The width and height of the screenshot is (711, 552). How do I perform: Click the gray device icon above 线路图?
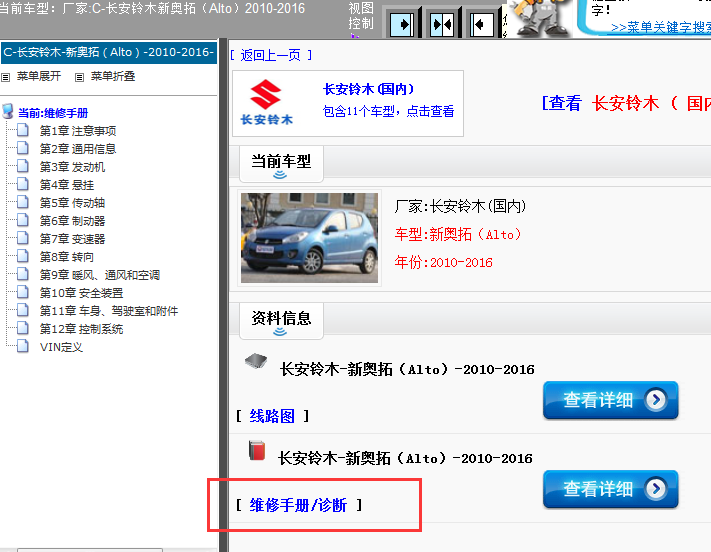coord(256,361)
